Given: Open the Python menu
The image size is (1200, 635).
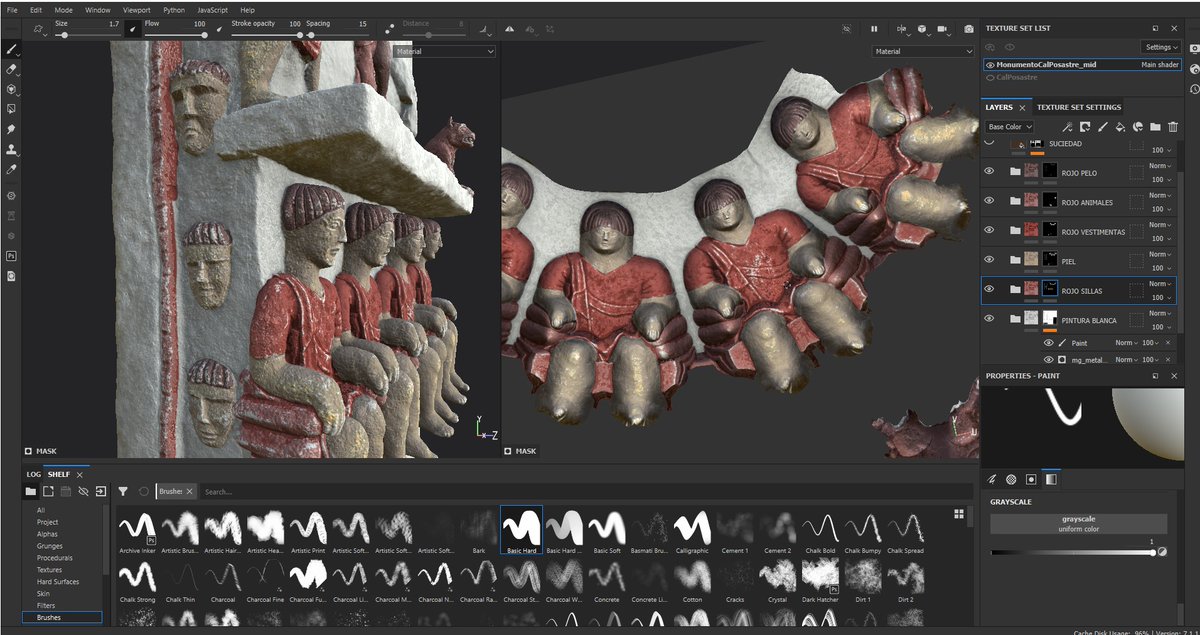Looking at the screenshot, I should pyautogui.click(x=174, y=10).
